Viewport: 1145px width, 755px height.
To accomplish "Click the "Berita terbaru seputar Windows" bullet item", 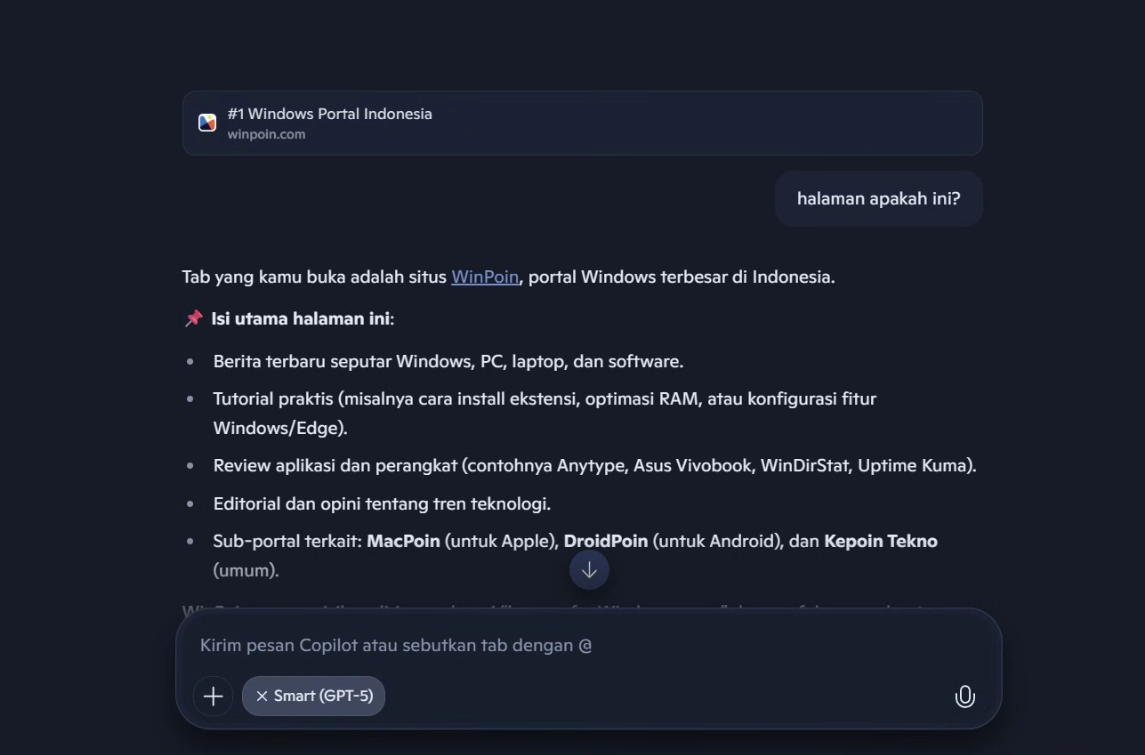I will pyautogui.click(x=448, y=361).
